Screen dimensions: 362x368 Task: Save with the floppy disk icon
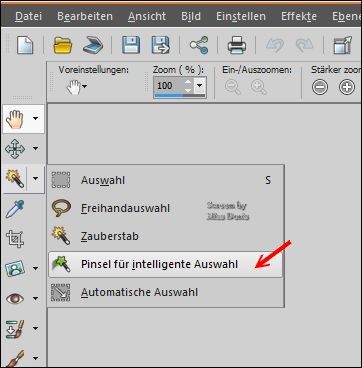131,45
